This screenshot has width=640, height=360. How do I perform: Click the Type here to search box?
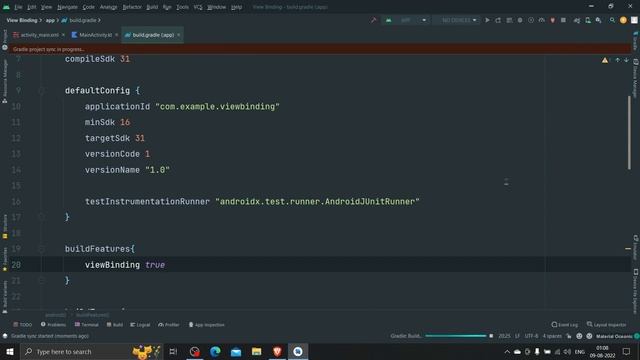(91, 351)
